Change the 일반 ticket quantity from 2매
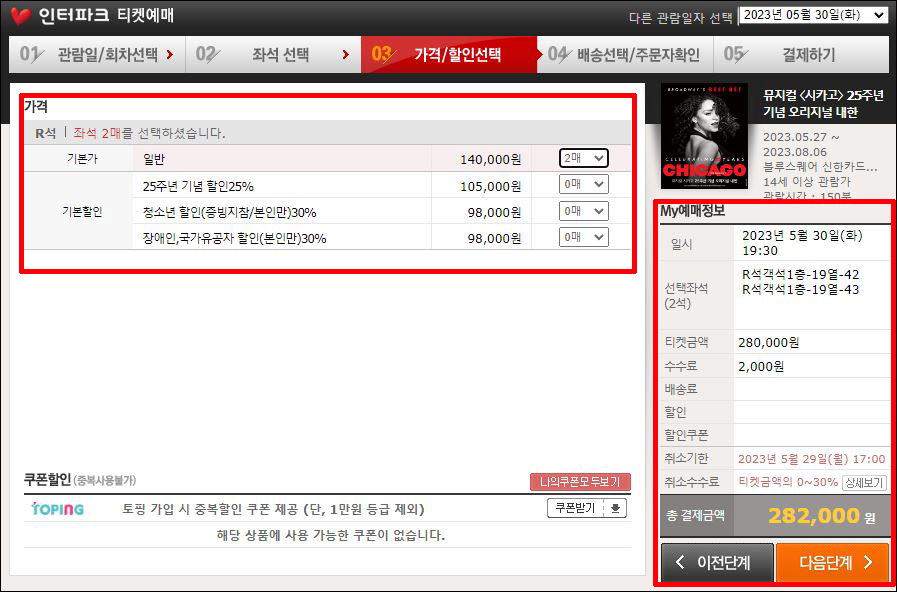The image size is (897, 592). [582, 158]
